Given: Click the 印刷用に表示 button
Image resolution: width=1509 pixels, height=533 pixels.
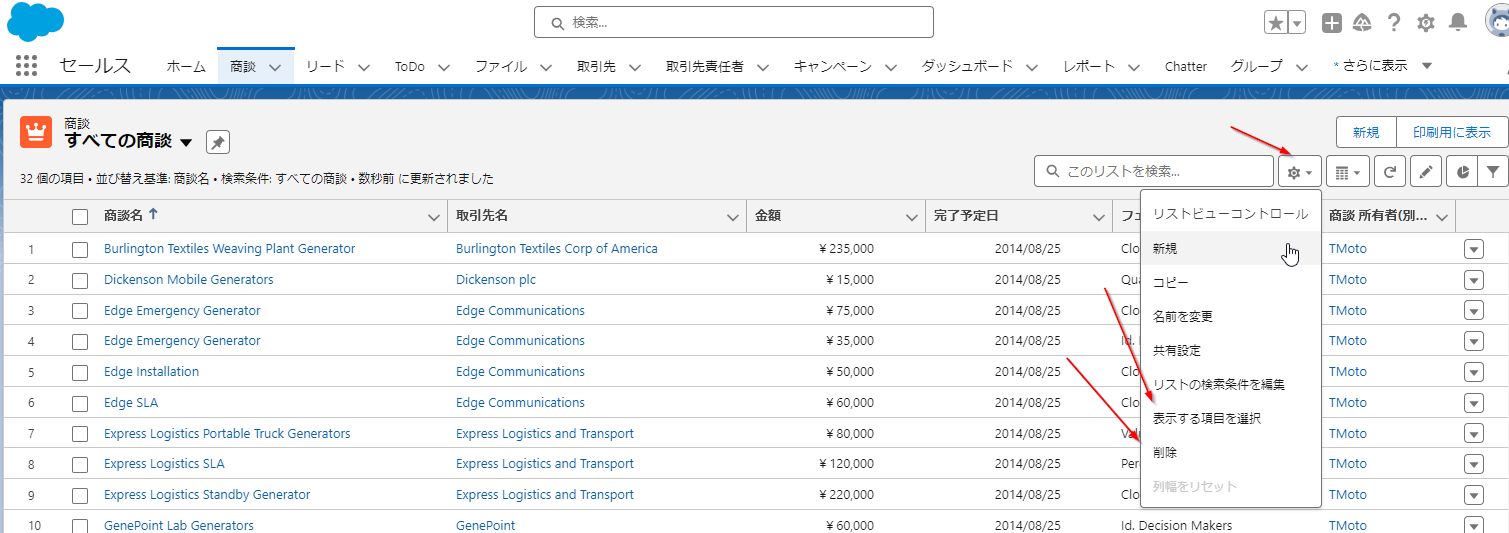Looking at the screenshot, I should (x=1451, y=132).
